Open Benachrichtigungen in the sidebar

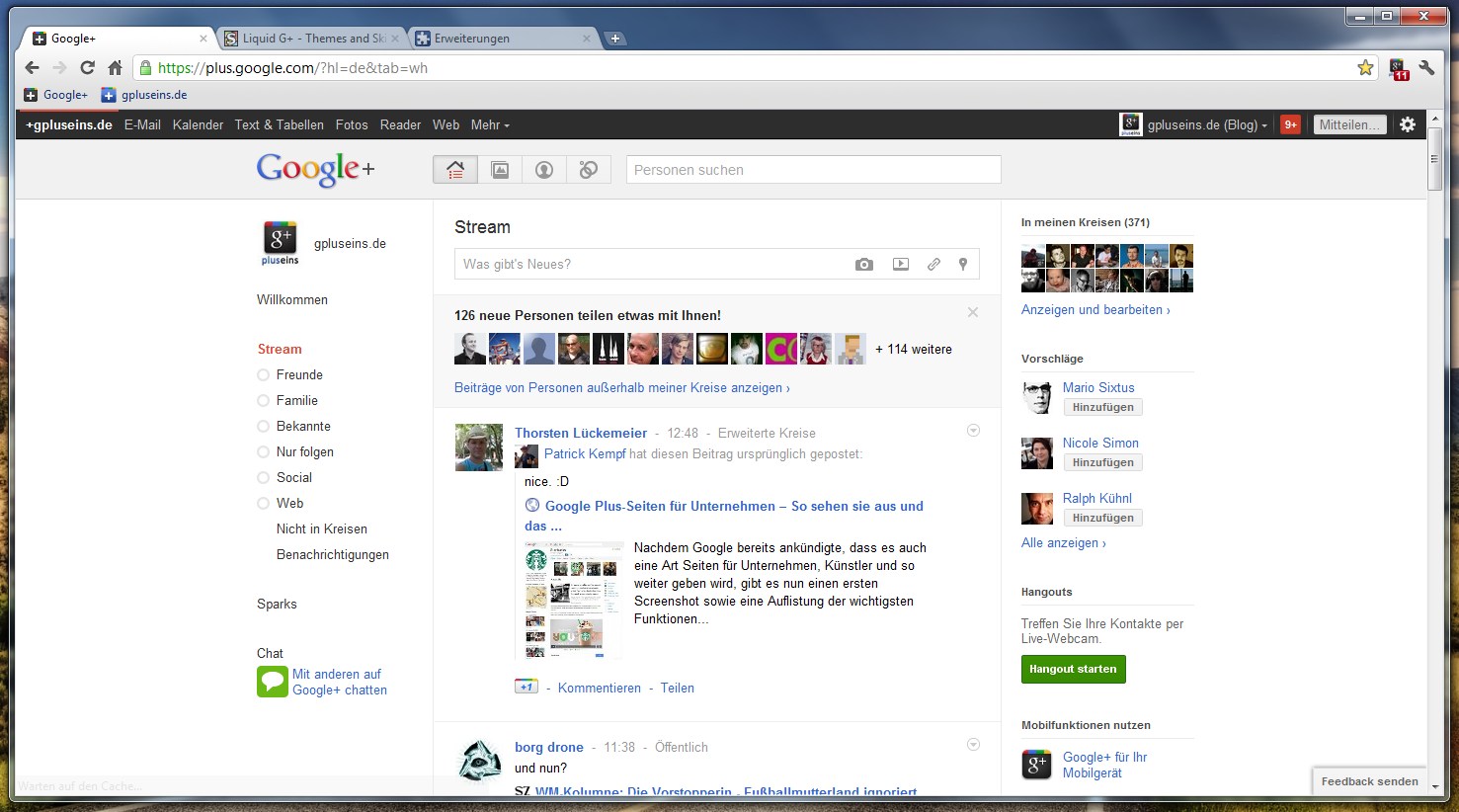[x=333, y=554]
